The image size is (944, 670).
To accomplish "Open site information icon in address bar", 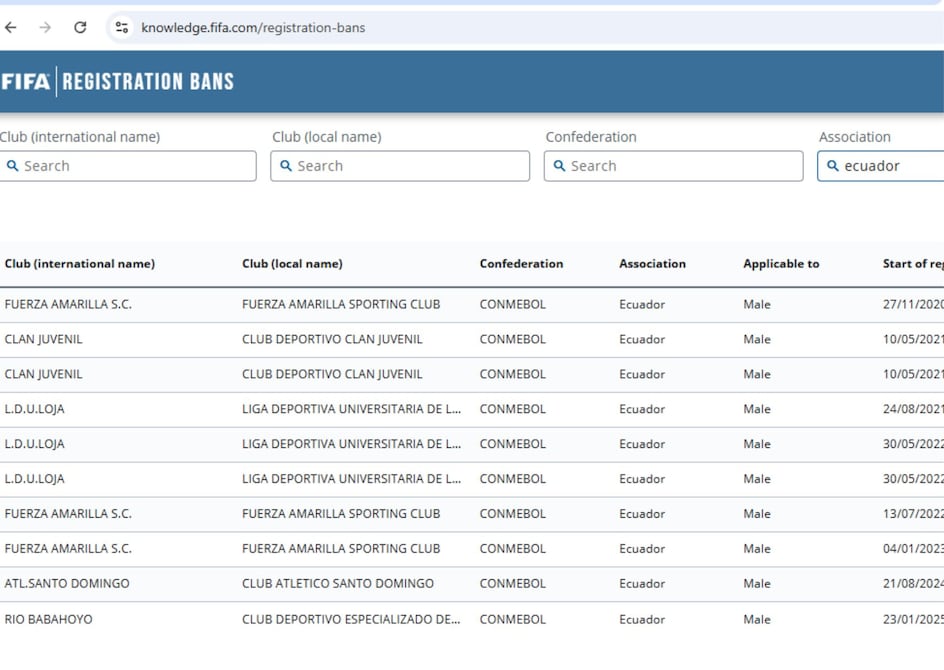I will (x=122, y=28).
